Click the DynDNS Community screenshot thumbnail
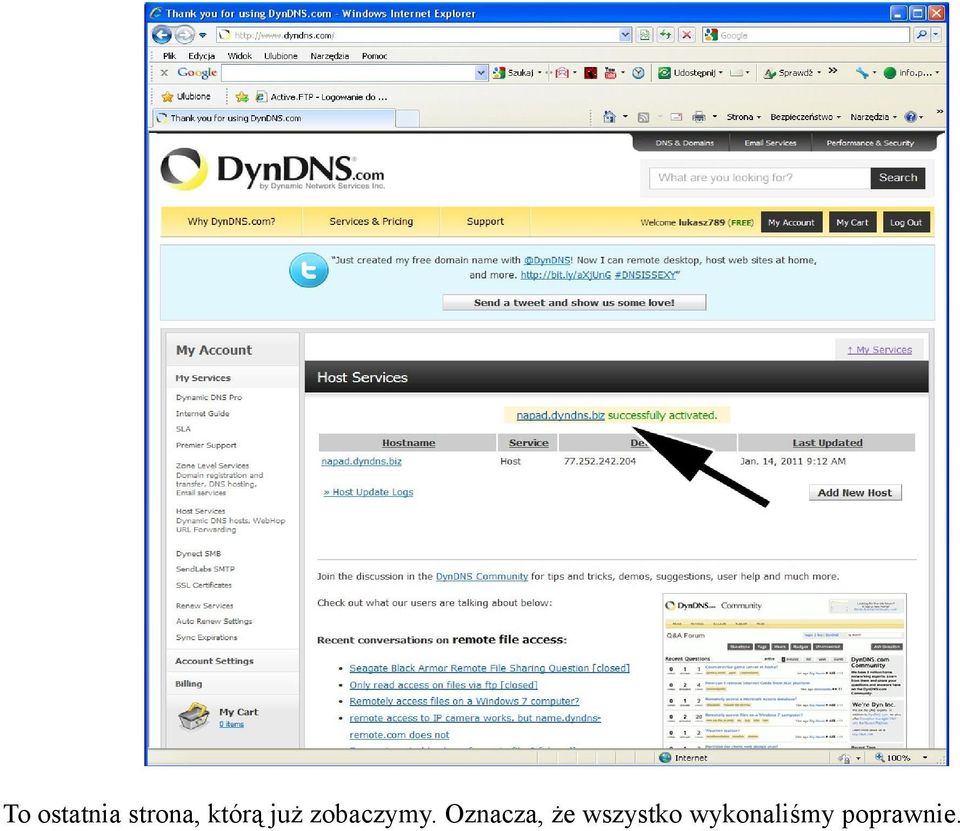 point(784,671)
